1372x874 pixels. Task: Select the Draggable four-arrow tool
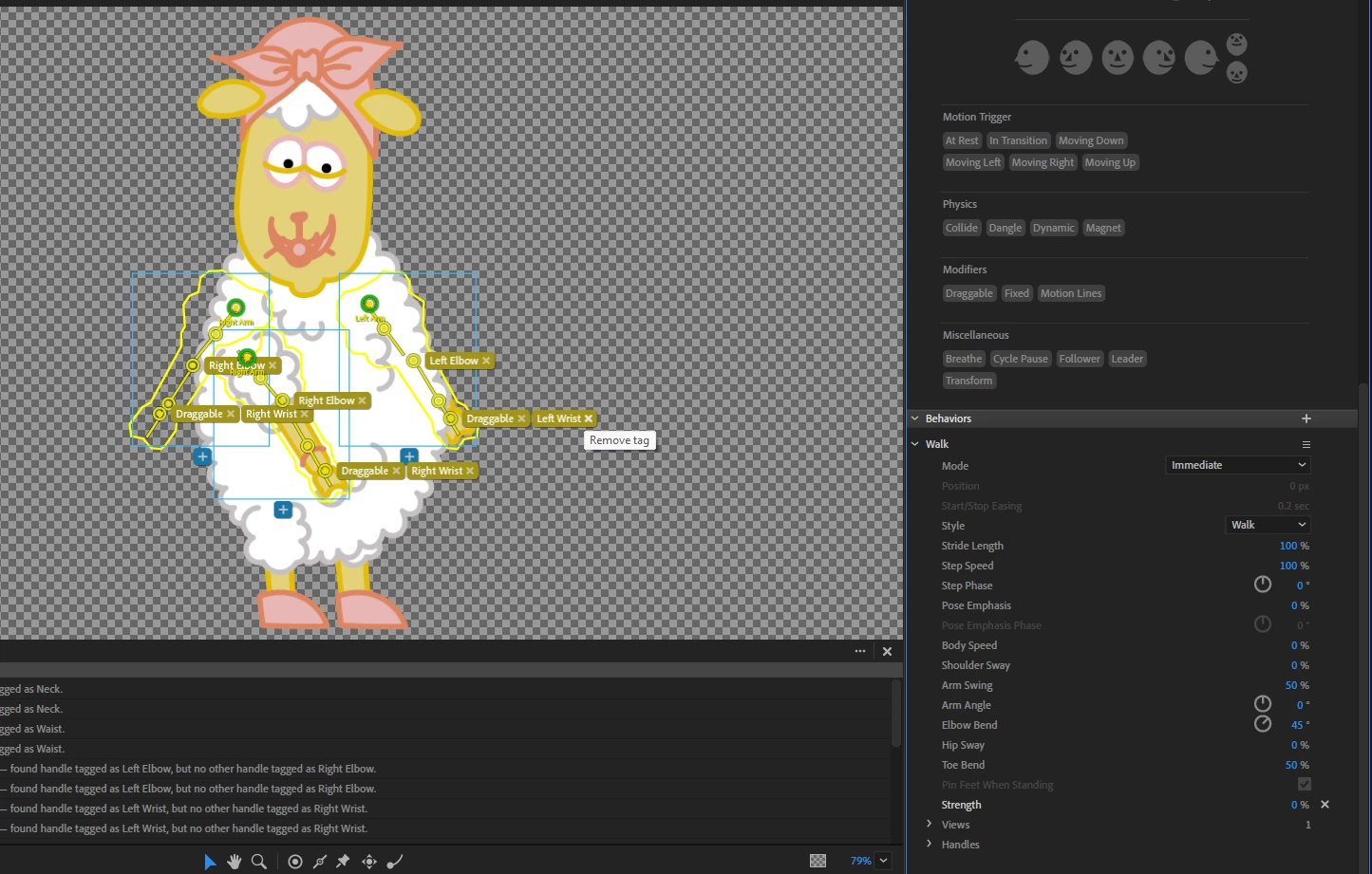click(x=369, y=862)
